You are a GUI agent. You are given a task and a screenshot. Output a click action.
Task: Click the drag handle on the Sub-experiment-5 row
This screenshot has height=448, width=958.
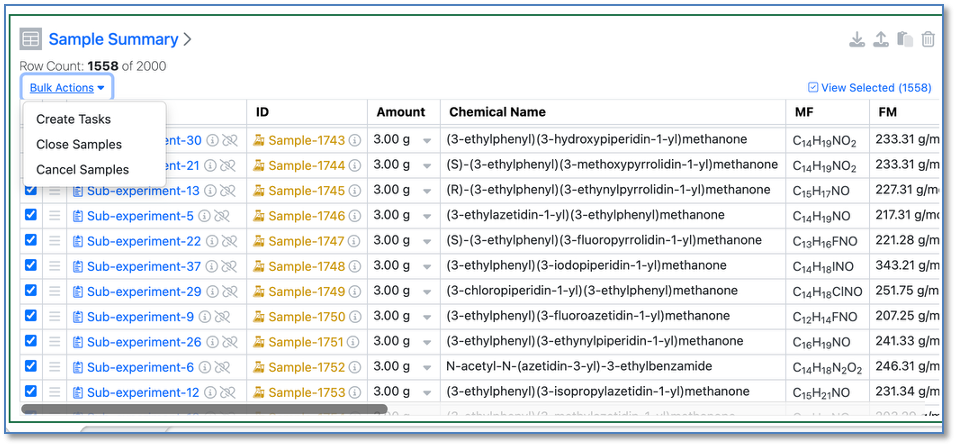54,216
